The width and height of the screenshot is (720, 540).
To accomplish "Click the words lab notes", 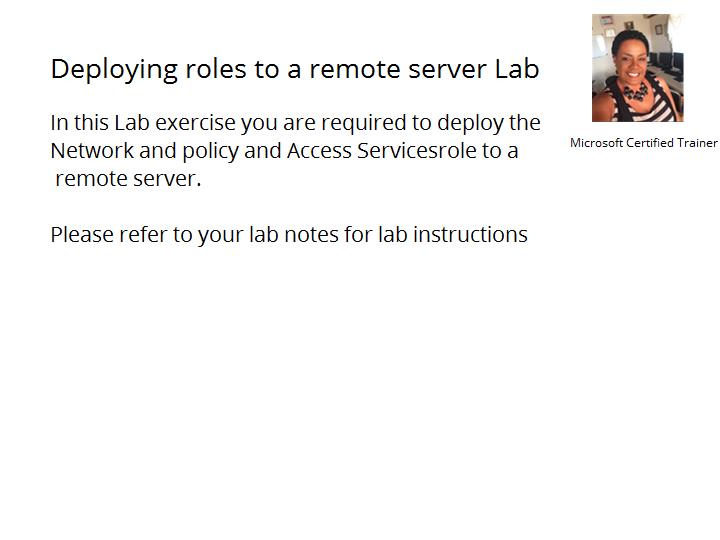I will point(294,235).
